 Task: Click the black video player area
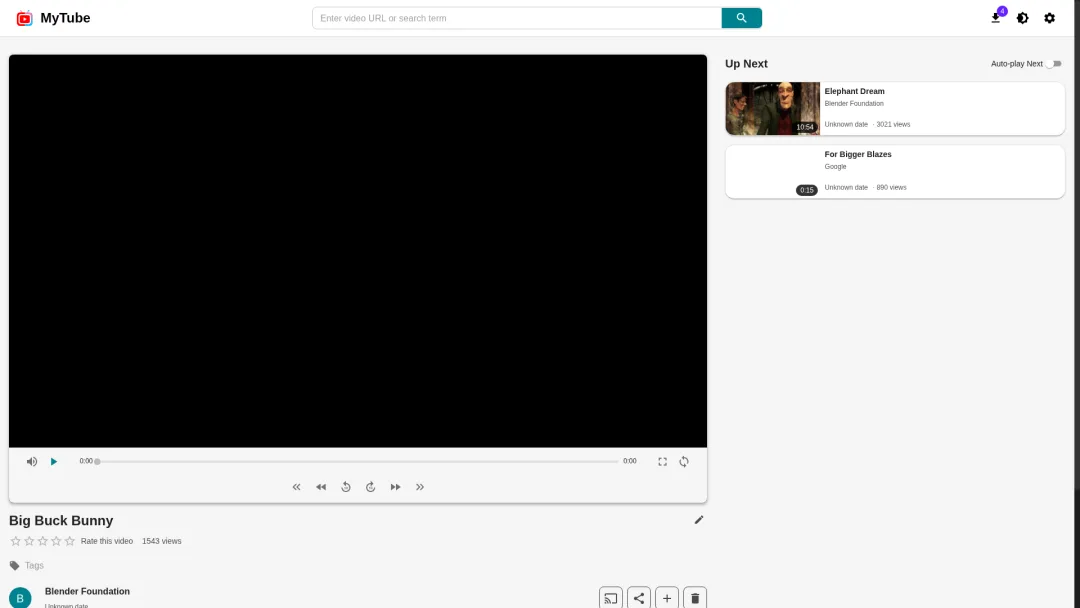pyautogui.click(x=357, y=251)
